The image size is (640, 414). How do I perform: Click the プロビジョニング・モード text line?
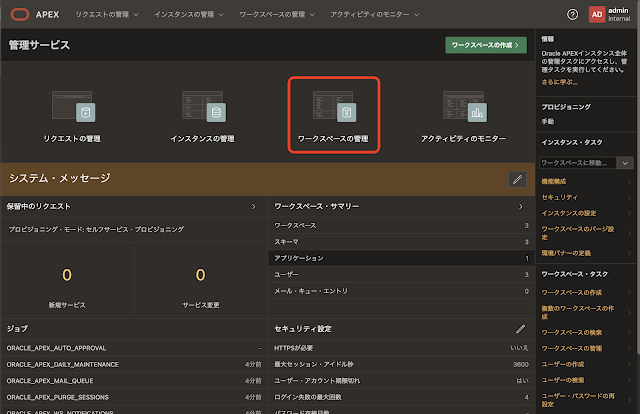point(96,229)
